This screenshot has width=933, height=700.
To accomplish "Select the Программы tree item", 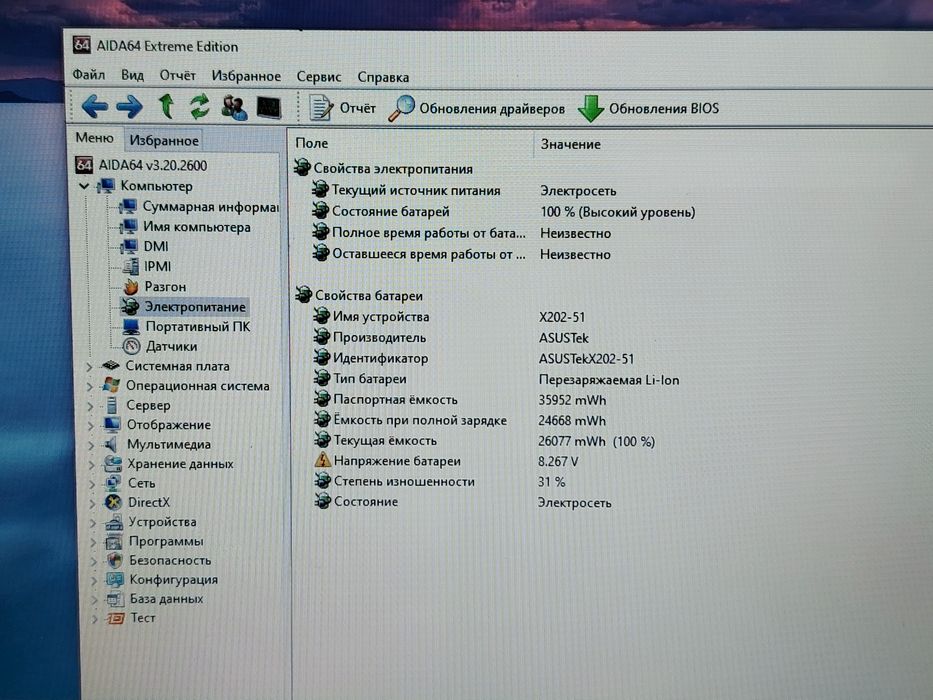I will pos(166,542).
